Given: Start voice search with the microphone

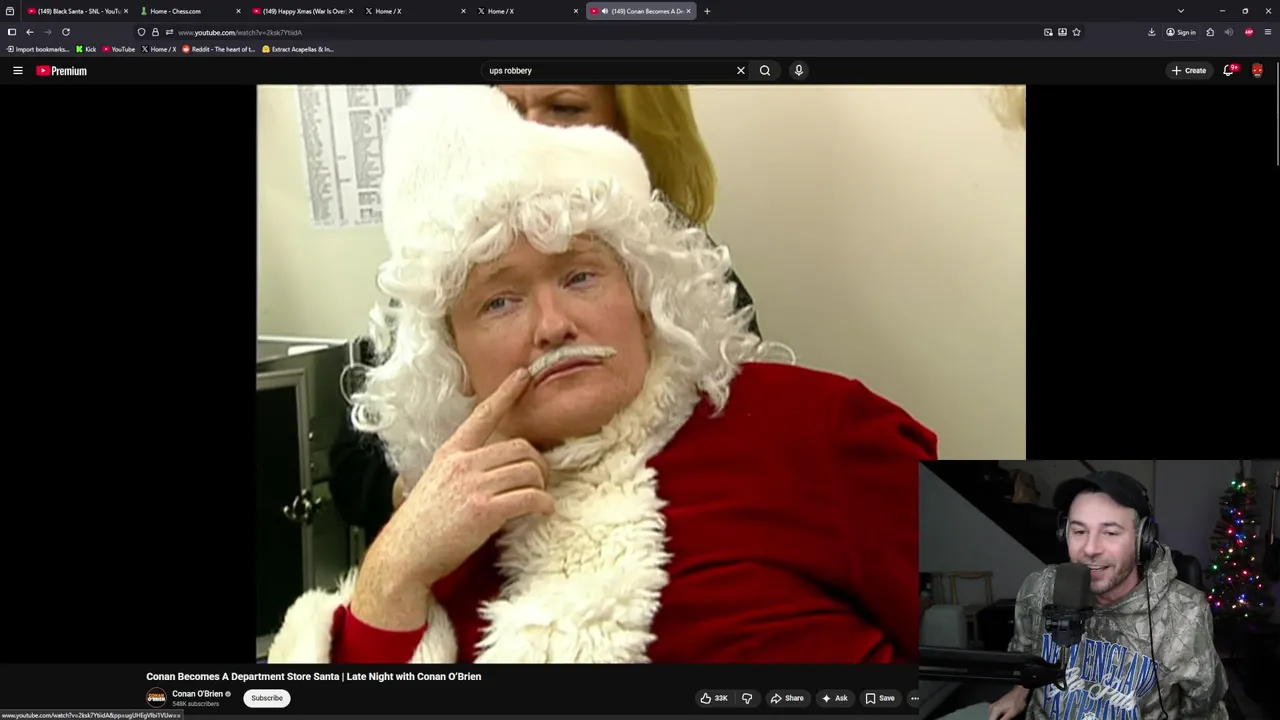Looking at the screenshot, I should pyautogui.click(x=798, y=71).
